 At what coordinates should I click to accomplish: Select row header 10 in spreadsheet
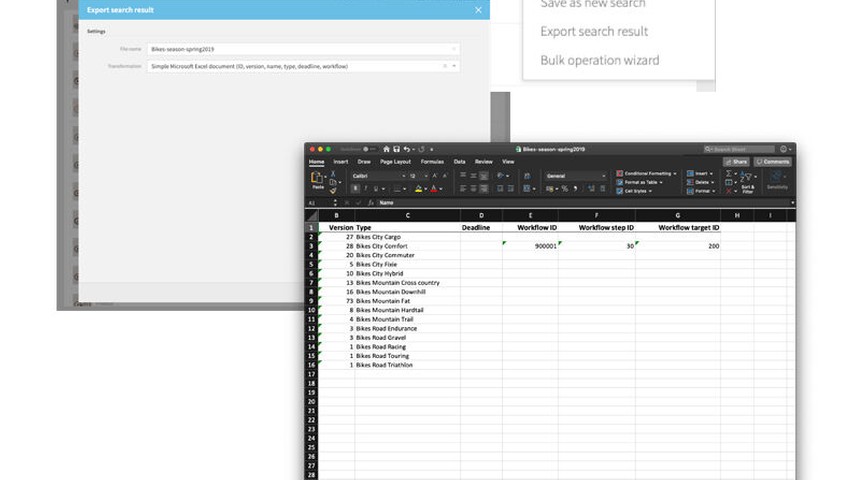pyautogui.click(x=312, y=310)
